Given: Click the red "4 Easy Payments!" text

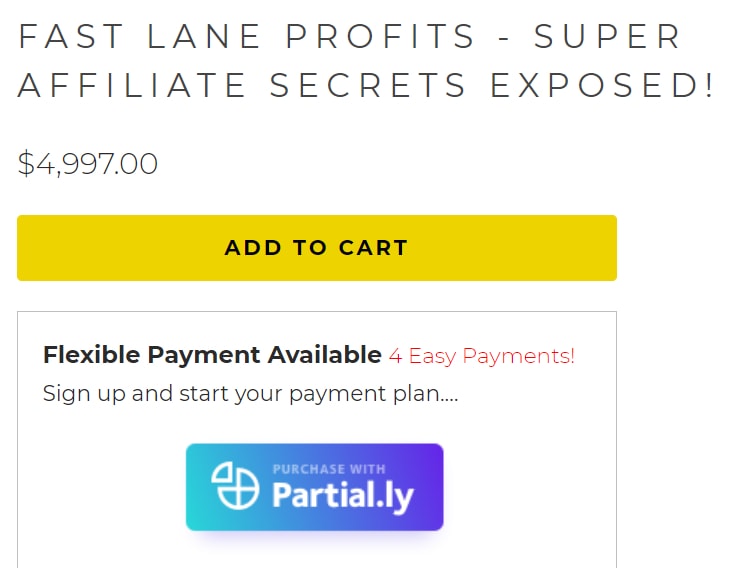Looking at the screenshot, I should [x=482, y=356].
